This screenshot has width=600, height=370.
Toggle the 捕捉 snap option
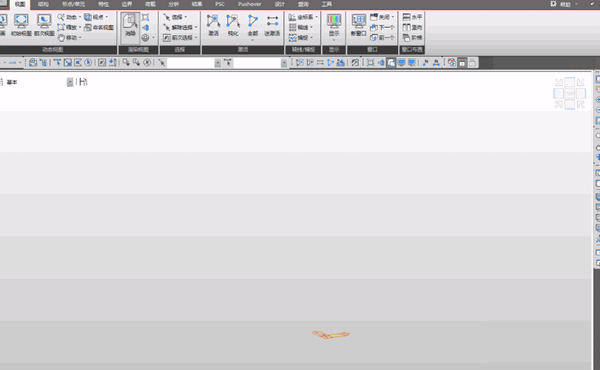pyautogui.click(x=301, y=37)
